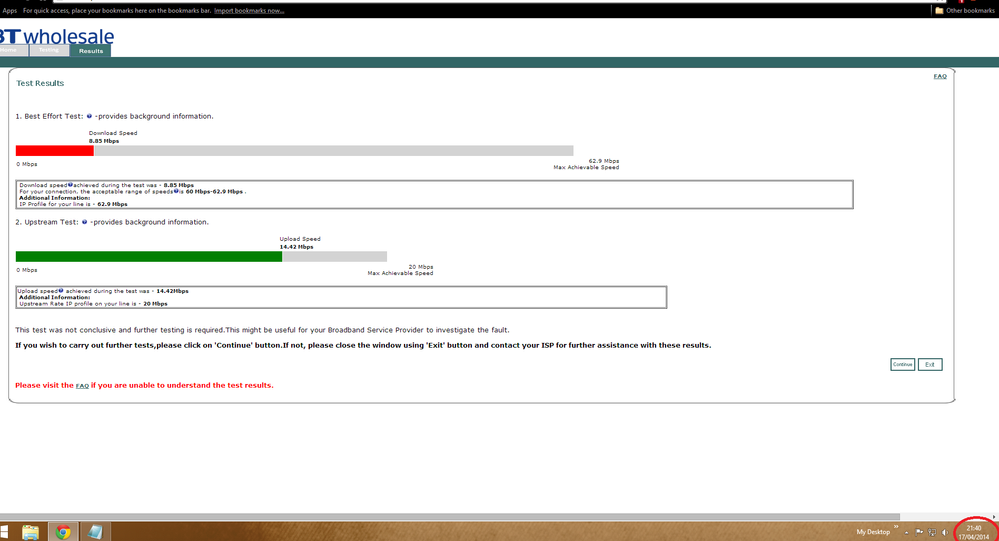Click the blue notepad app on the taskbar

(95, 531)
